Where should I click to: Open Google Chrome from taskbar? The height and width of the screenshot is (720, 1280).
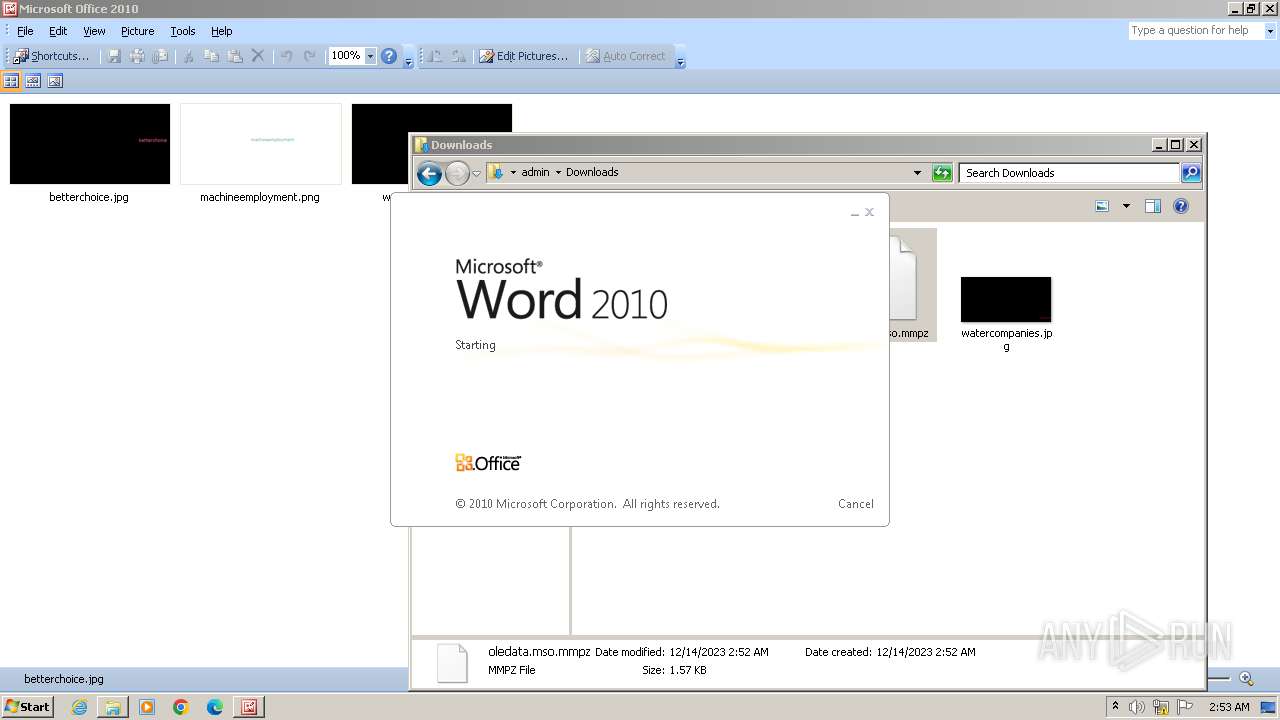click(x=181, y=707)
